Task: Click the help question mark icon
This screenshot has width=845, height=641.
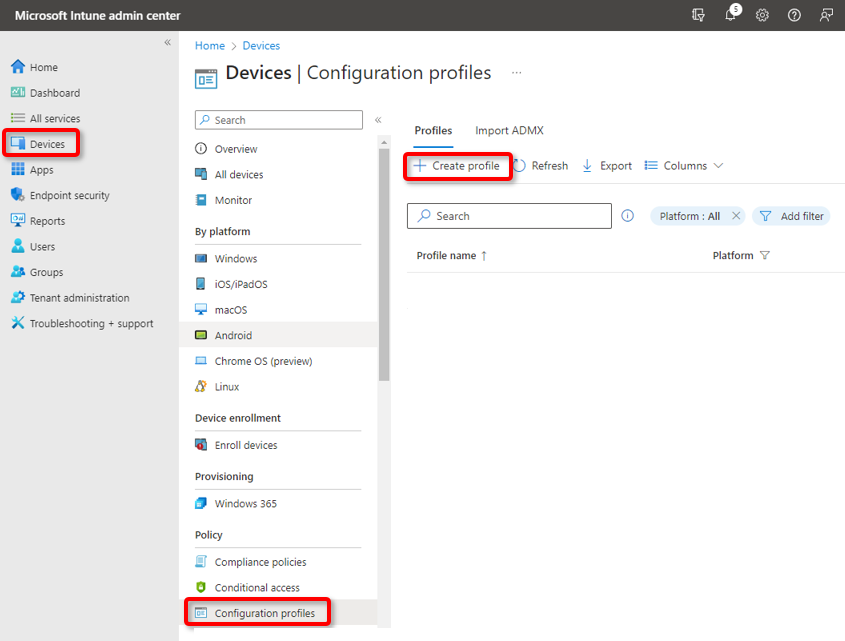Action: [794, 15]
